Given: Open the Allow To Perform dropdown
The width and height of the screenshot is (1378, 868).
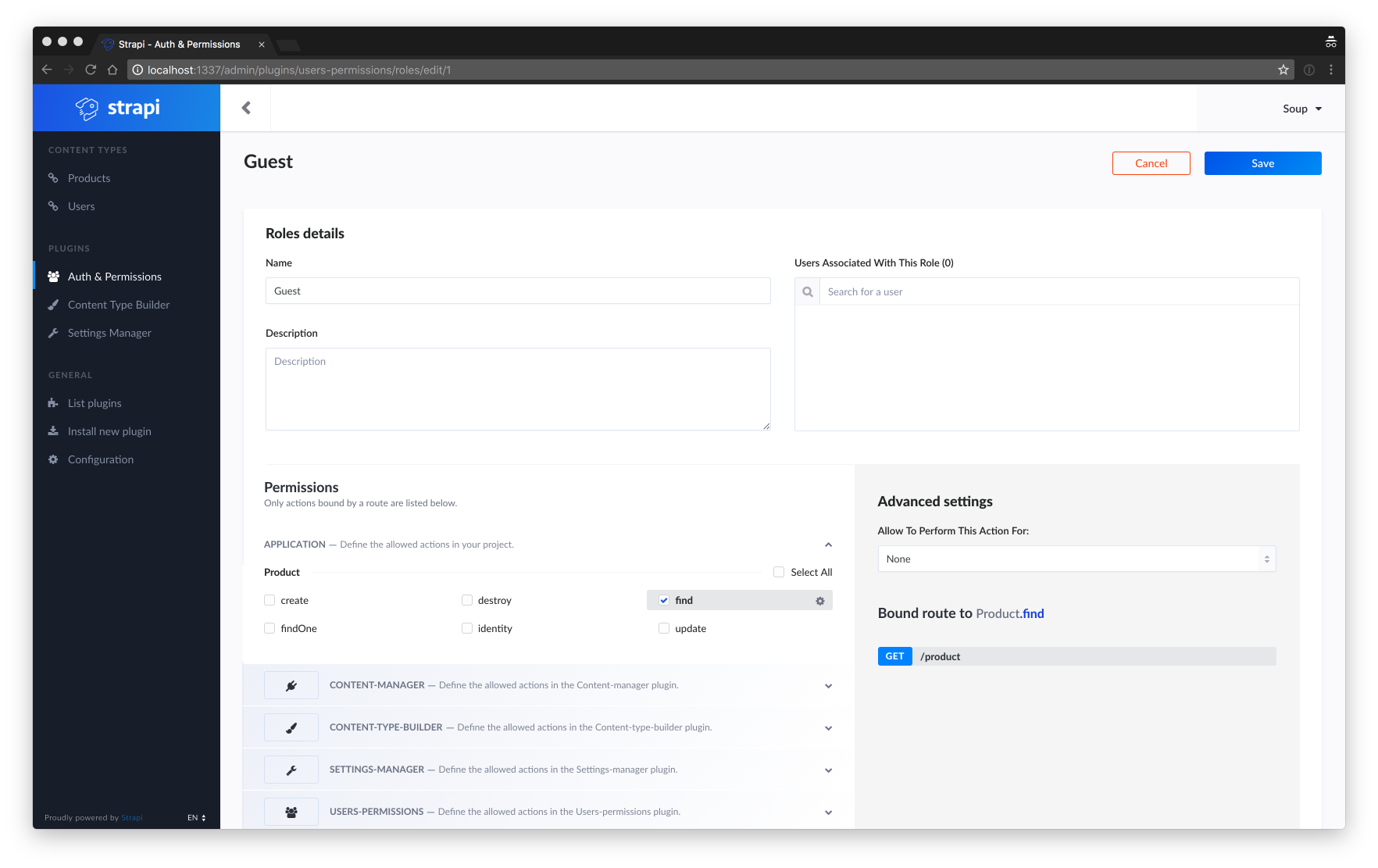Looking at the screenshot, I should click(1076, 559).
